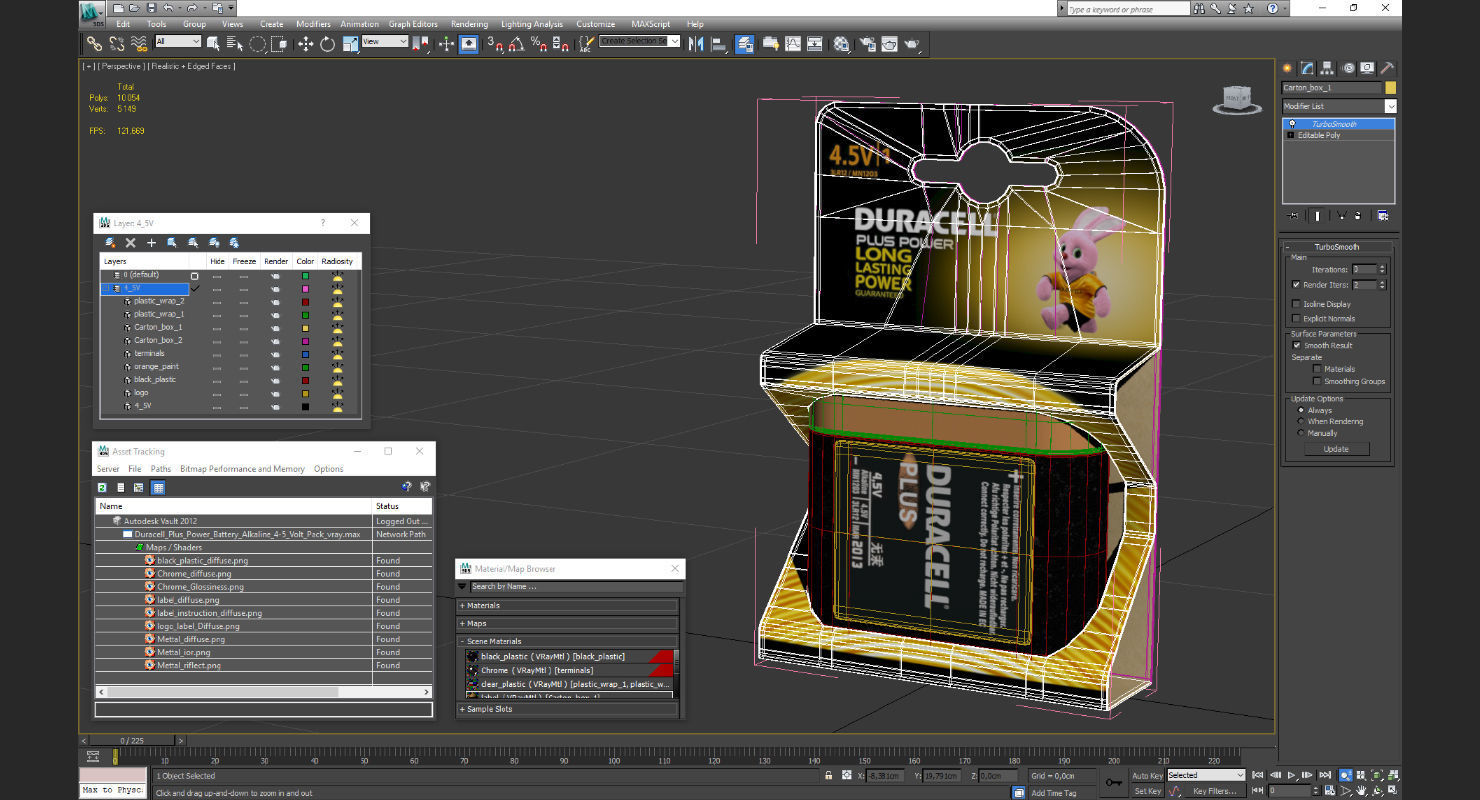Click the teapot Render Production icon
The width and height of the screenshot is (1480, 800).
(x=911, y=43)
